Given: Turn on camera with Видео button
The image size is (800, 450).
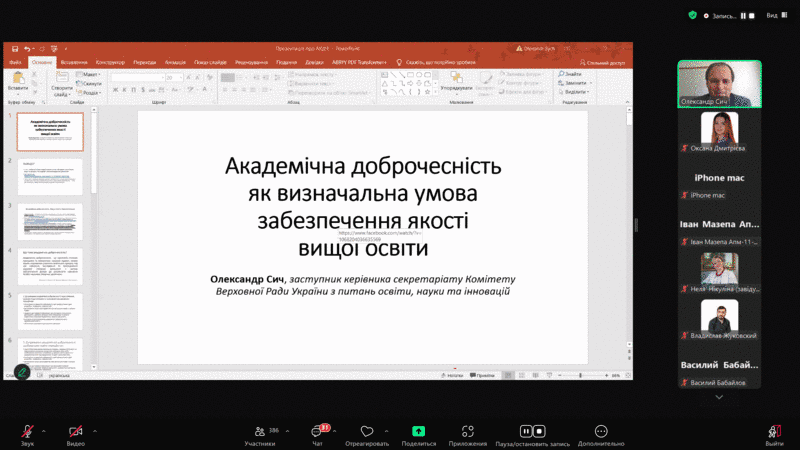Looking at the screenshot, I should 75,431.
